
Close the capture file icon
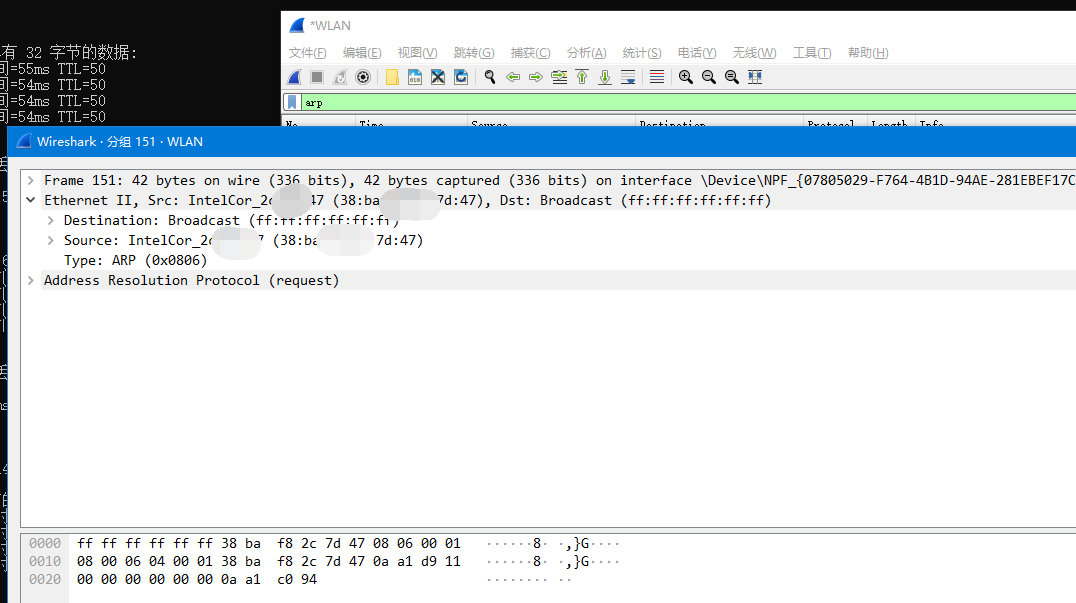pyautogui.click(x=438, y=77)
